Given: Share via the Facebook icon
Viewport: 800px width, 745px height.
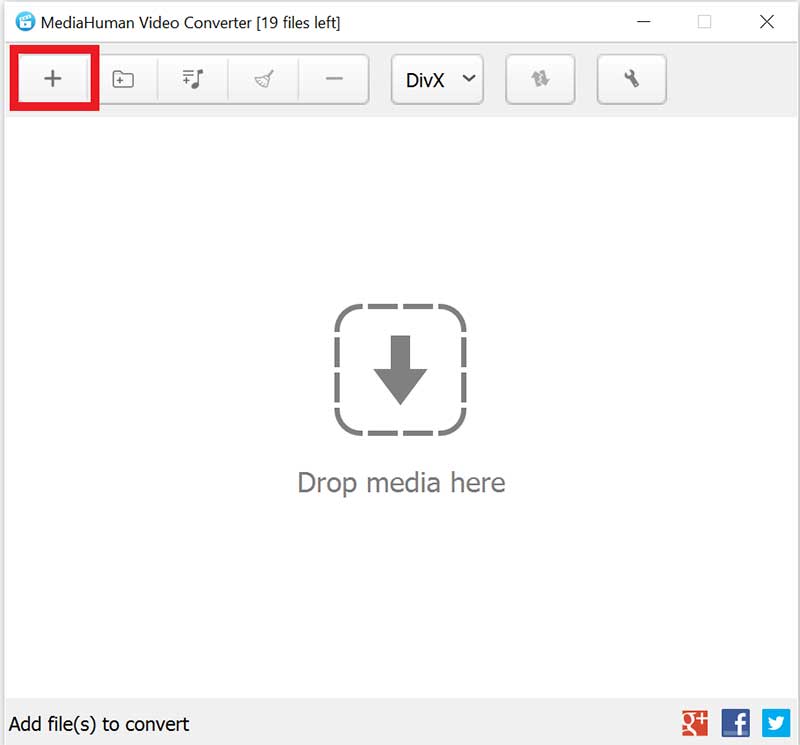Looking at the screenshot, I should pos(735,722).
